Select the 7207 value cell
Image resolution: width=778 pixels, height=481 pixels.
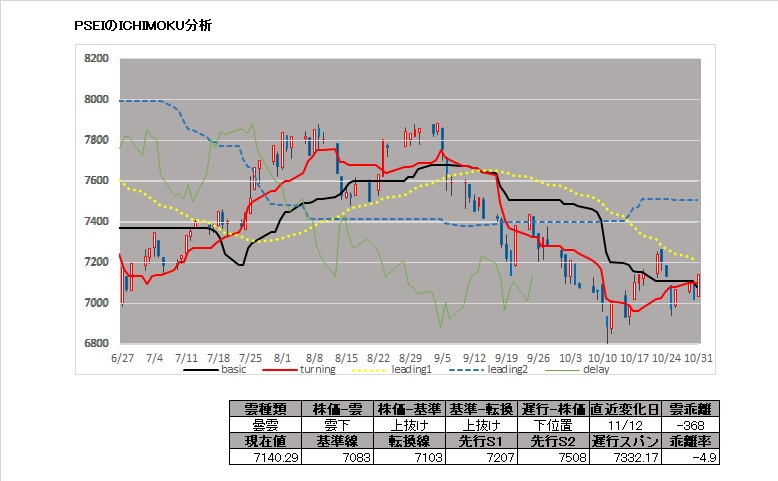[481, 457]
